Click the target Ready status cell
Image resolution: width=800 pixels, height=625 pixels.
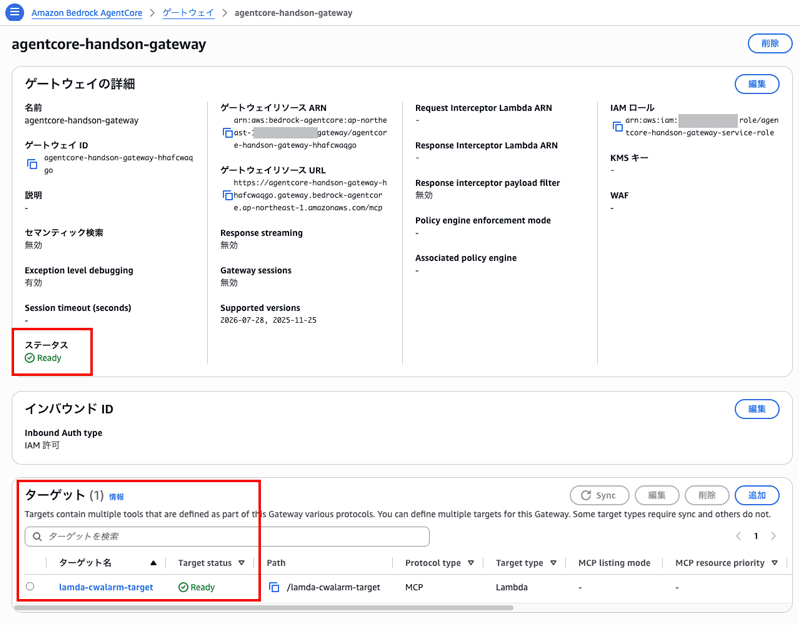(x=196, y=587)
